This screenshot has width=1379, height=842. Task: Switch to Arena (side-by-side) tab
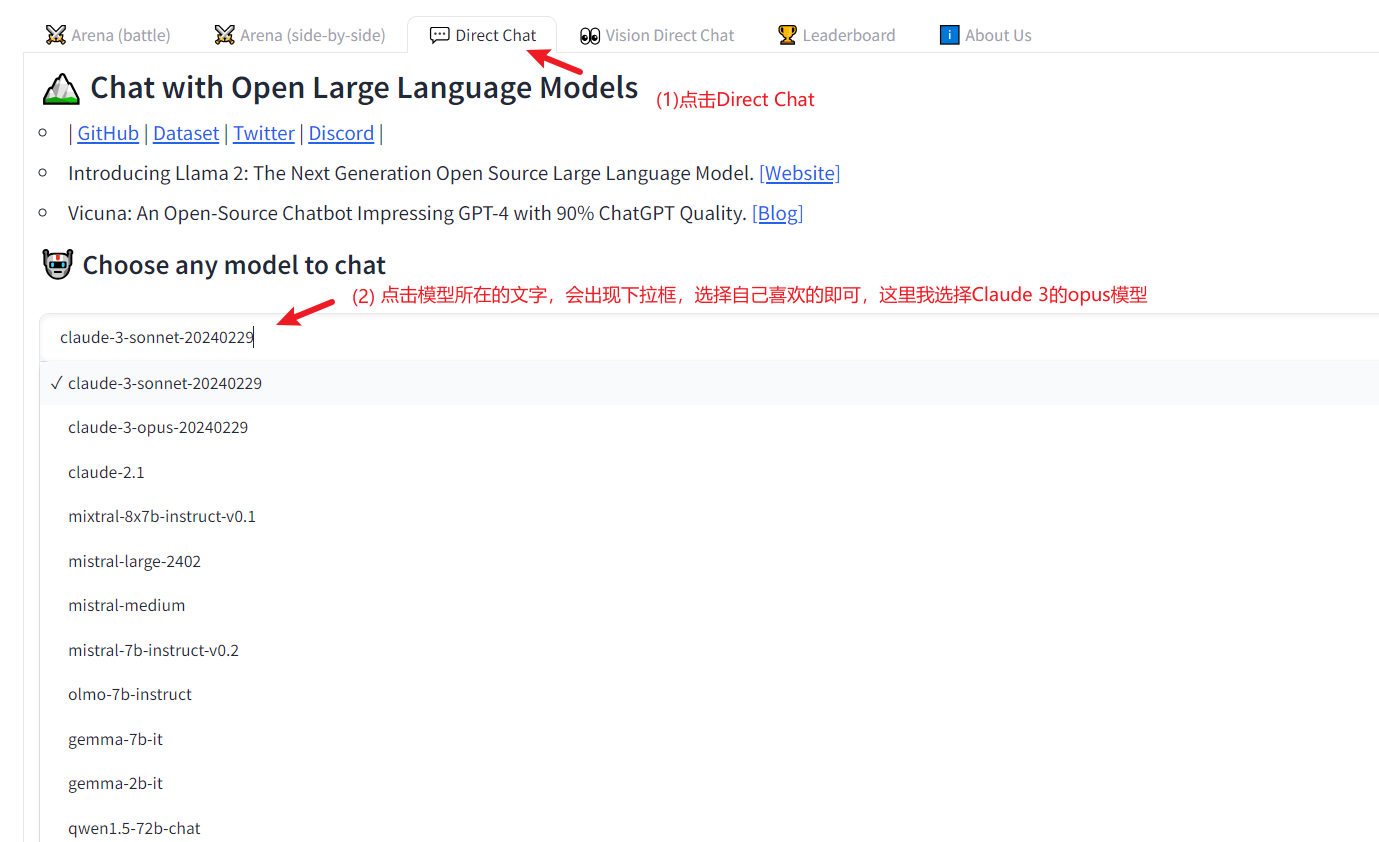pyautogui.click(x=300, y=35)
